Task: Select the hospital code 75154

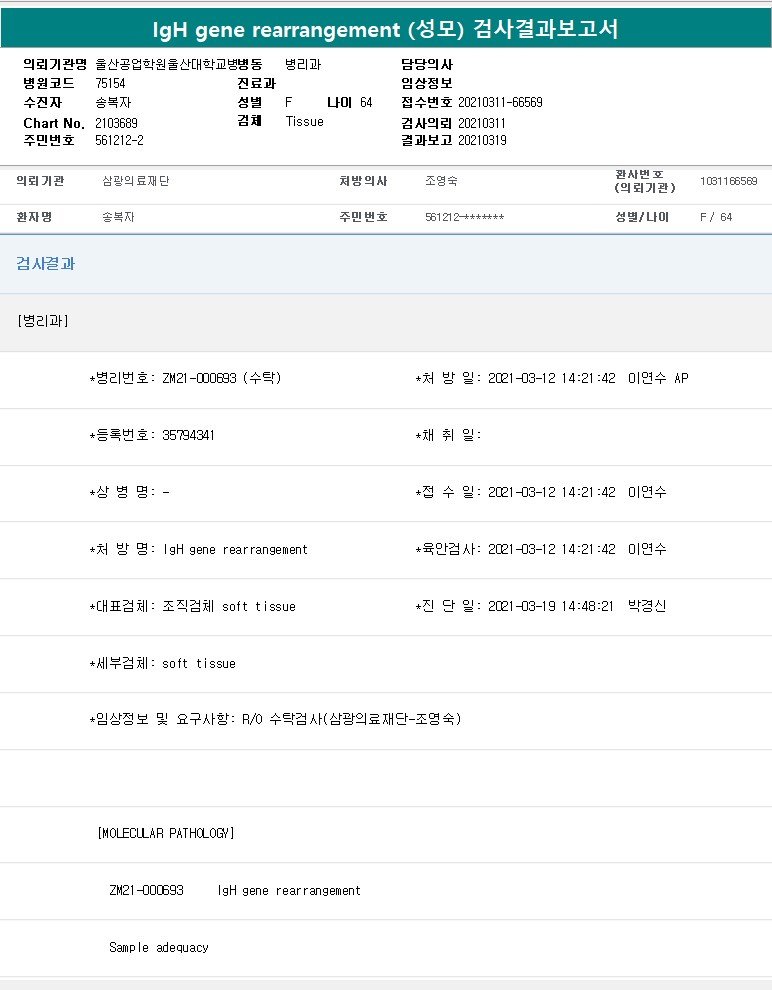Action: (x=110, y=83)
